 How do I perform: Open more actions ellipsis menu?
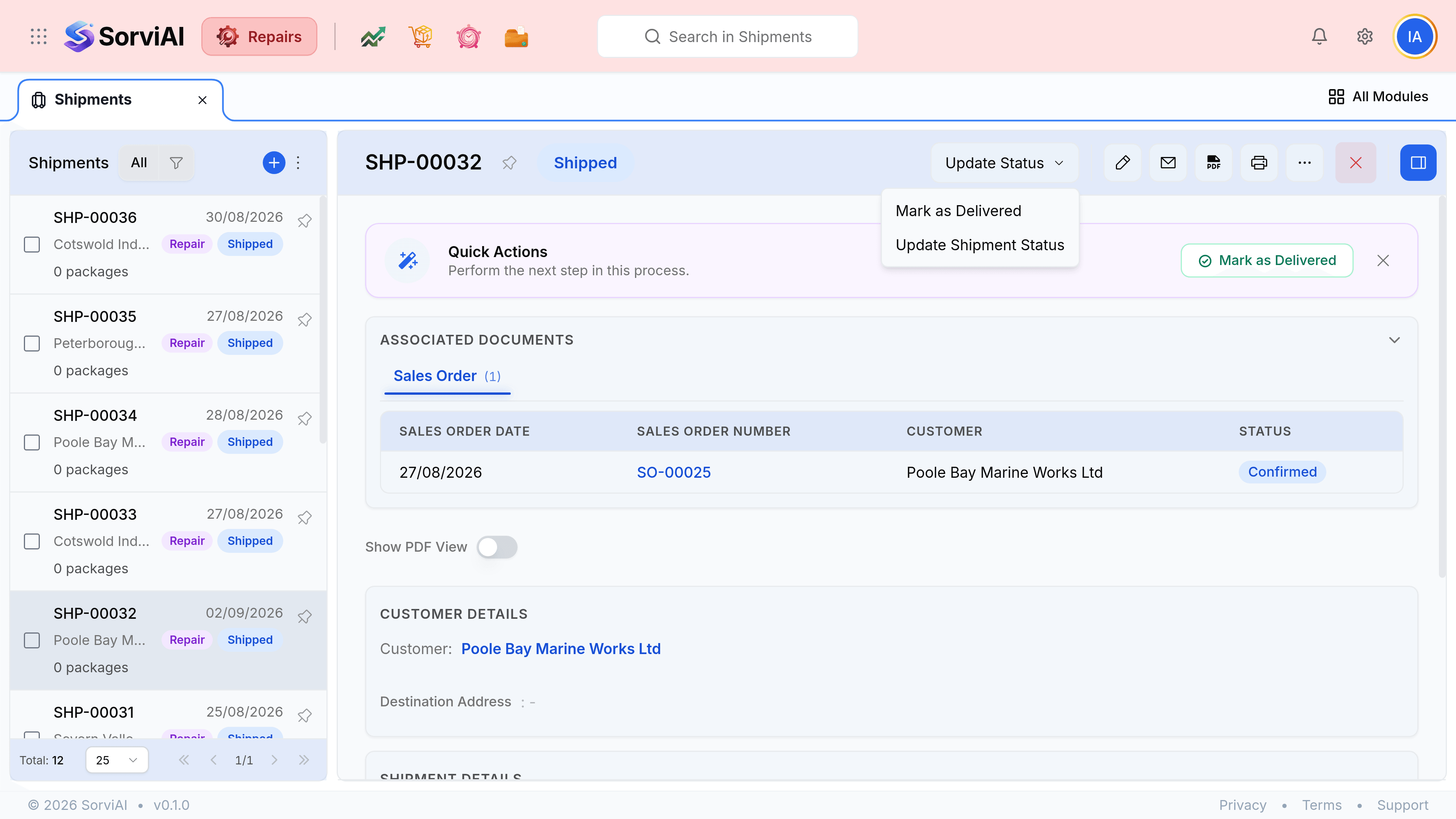point(1304,163)
